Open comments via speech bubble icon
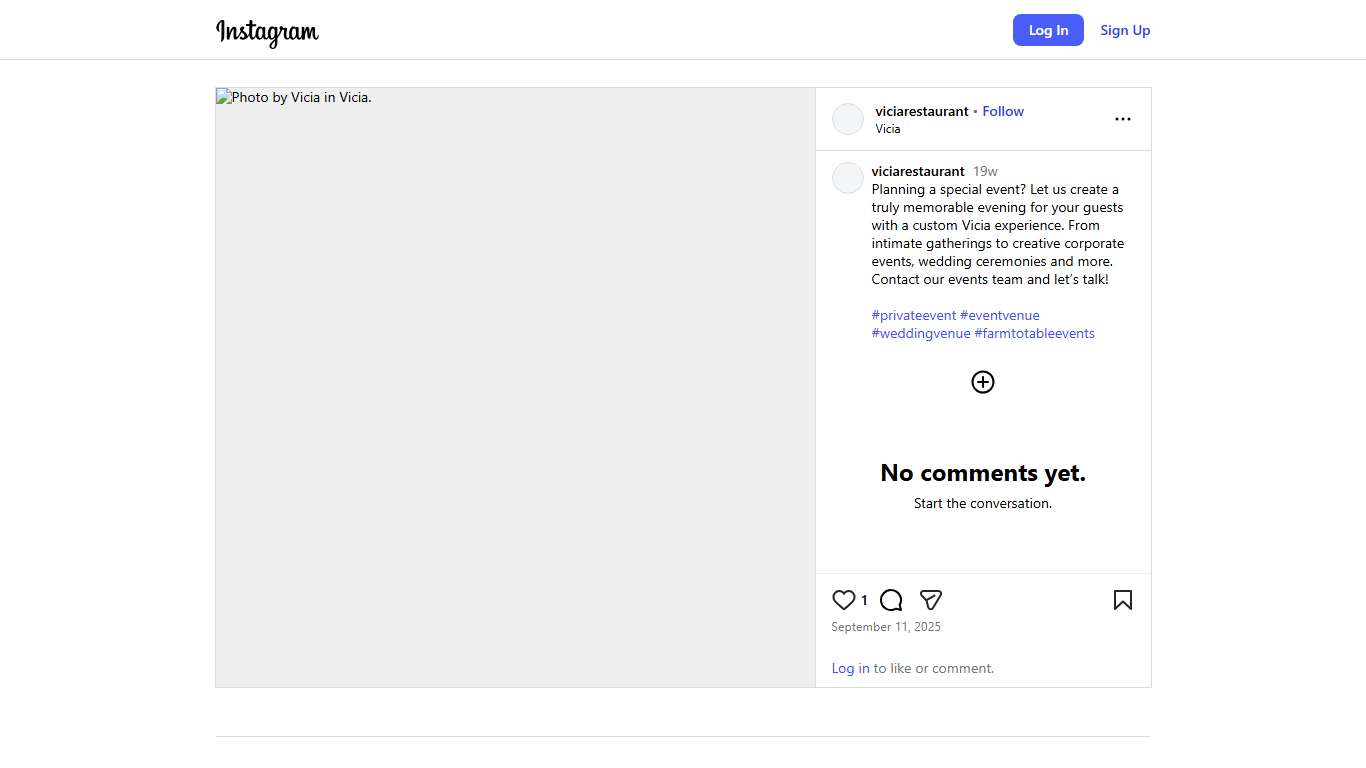Screen dimensions: 1366x768 (x=891, y=600)
